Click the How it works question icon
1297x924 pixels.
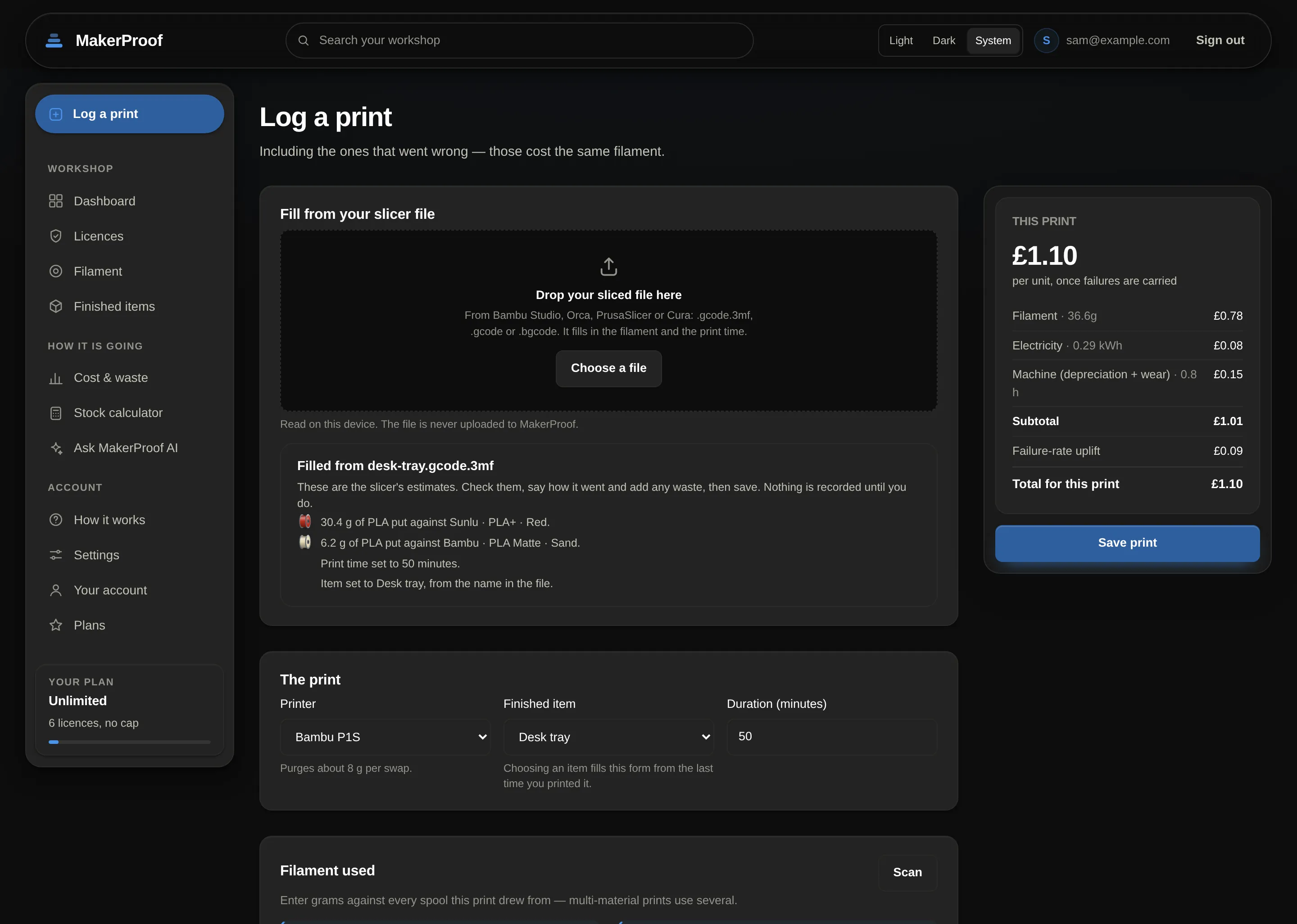coord(56,520)
